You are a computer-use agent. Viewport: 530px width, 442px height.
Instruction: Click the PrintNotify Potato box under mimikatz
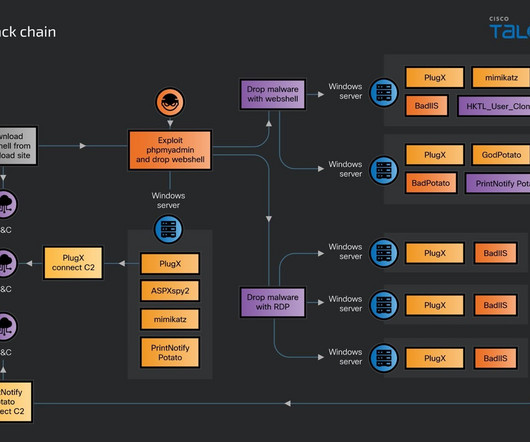(x=170, y=352)
